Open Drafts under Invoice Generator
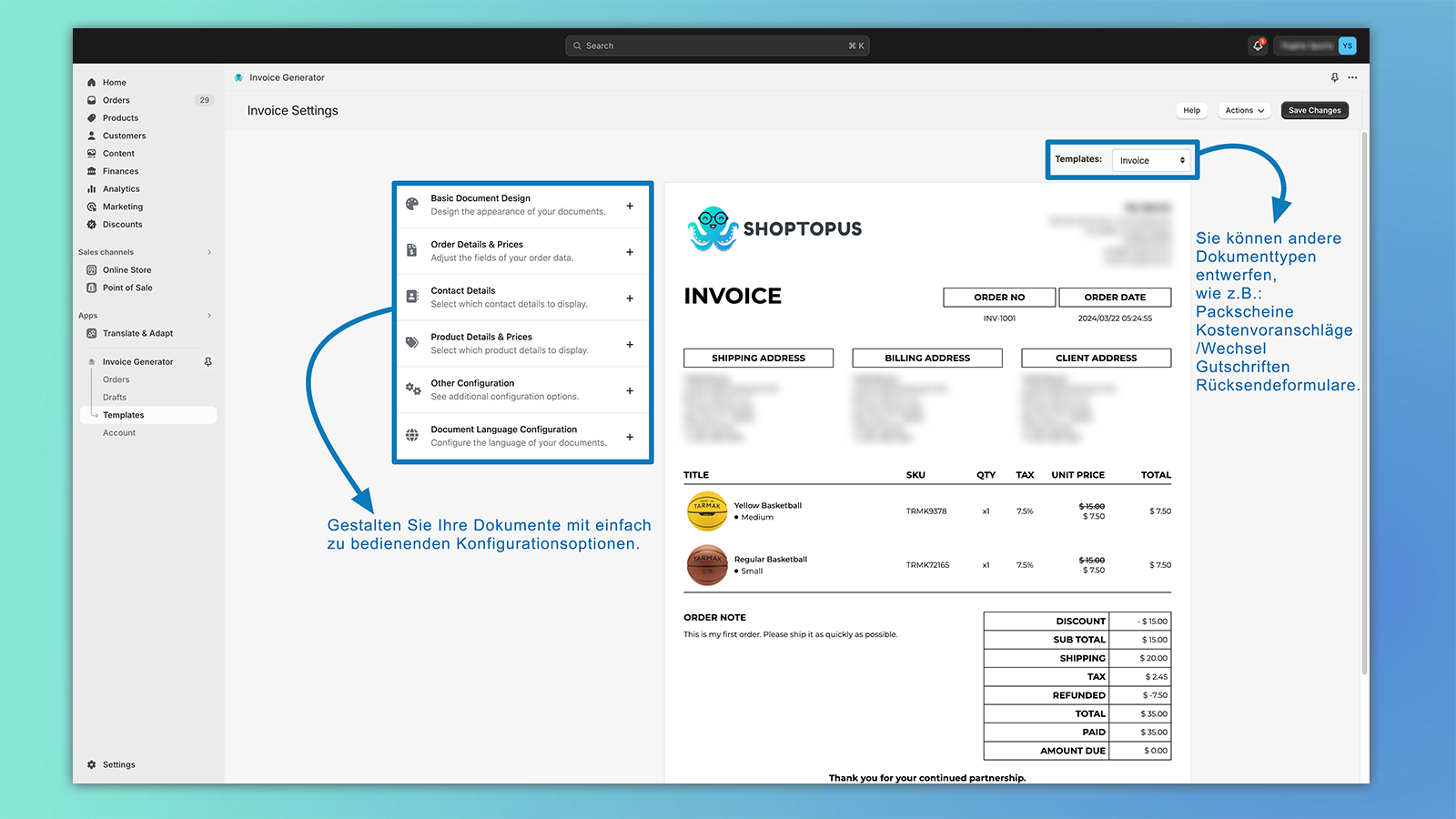This screenshot has width=1456, height=819. click(x=115, y=398)
